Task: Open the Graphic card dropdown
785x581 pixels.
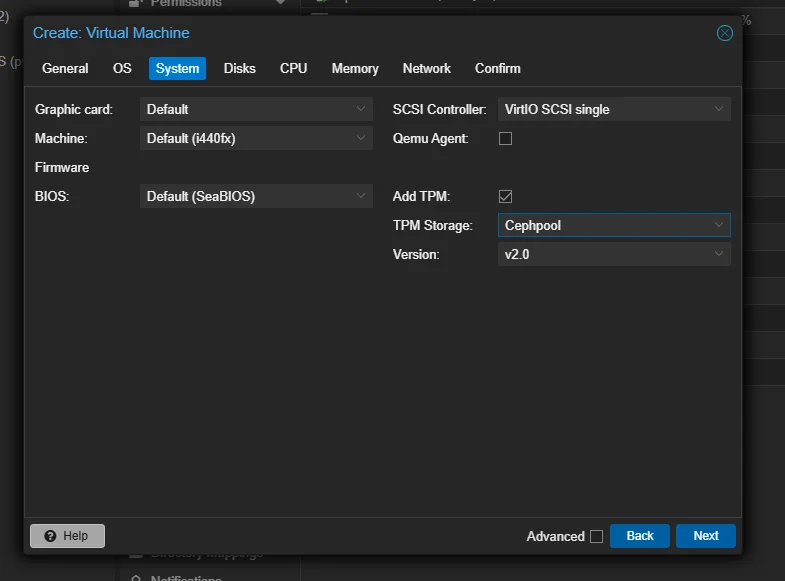Action: tap(360, 109)
